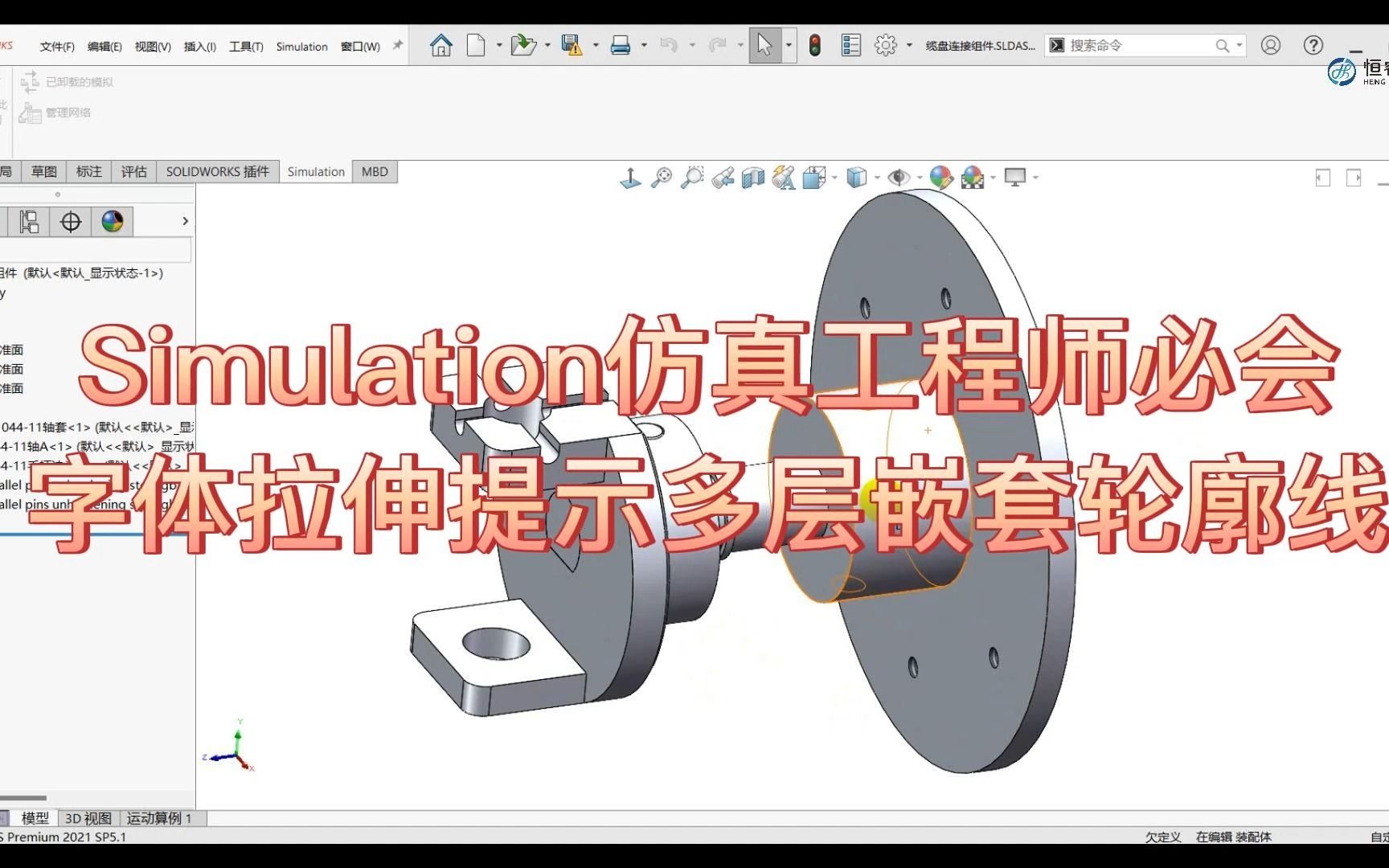Open Dynamic Annotation Views icon
The width and height of the screenshot is (1389, 868).
click(x=784, y=178)
